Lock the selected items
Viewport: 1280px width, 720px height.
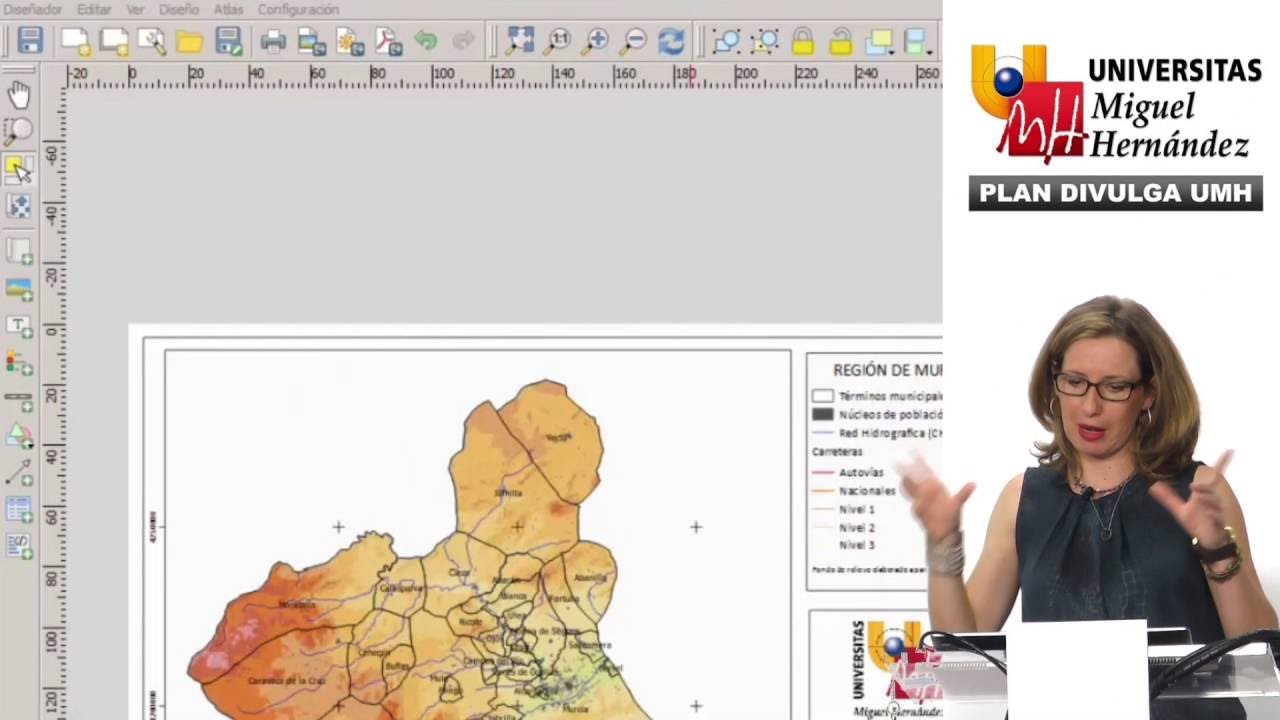pyautogui.click(x=803, y=41)
